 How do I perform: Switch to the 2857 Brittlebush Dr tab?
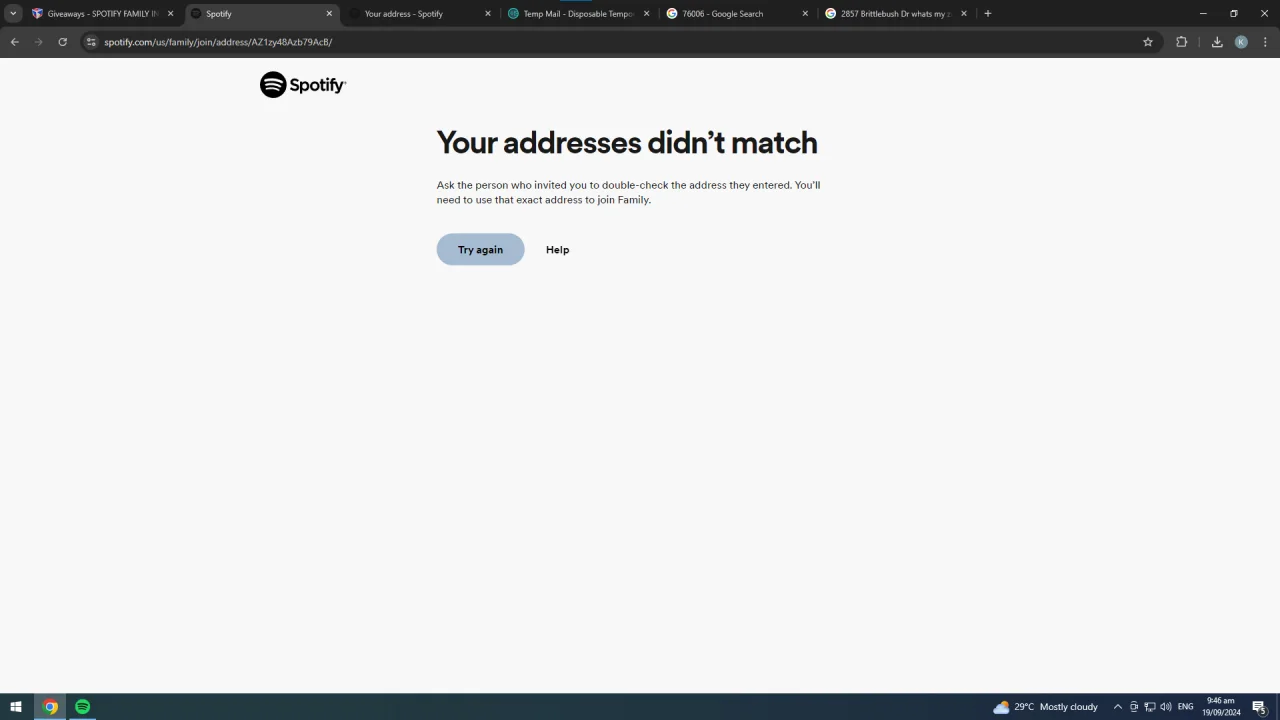[896, 14]
